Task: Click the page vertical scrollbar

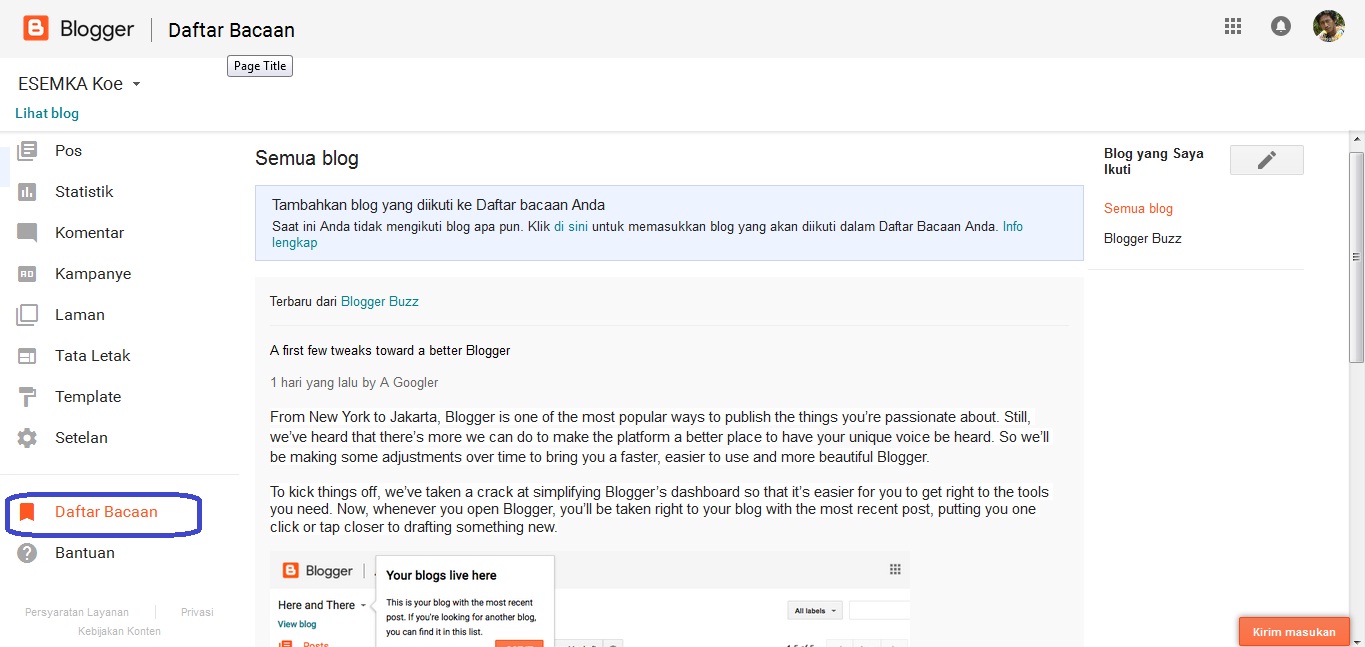Action: coord(1356,258)
